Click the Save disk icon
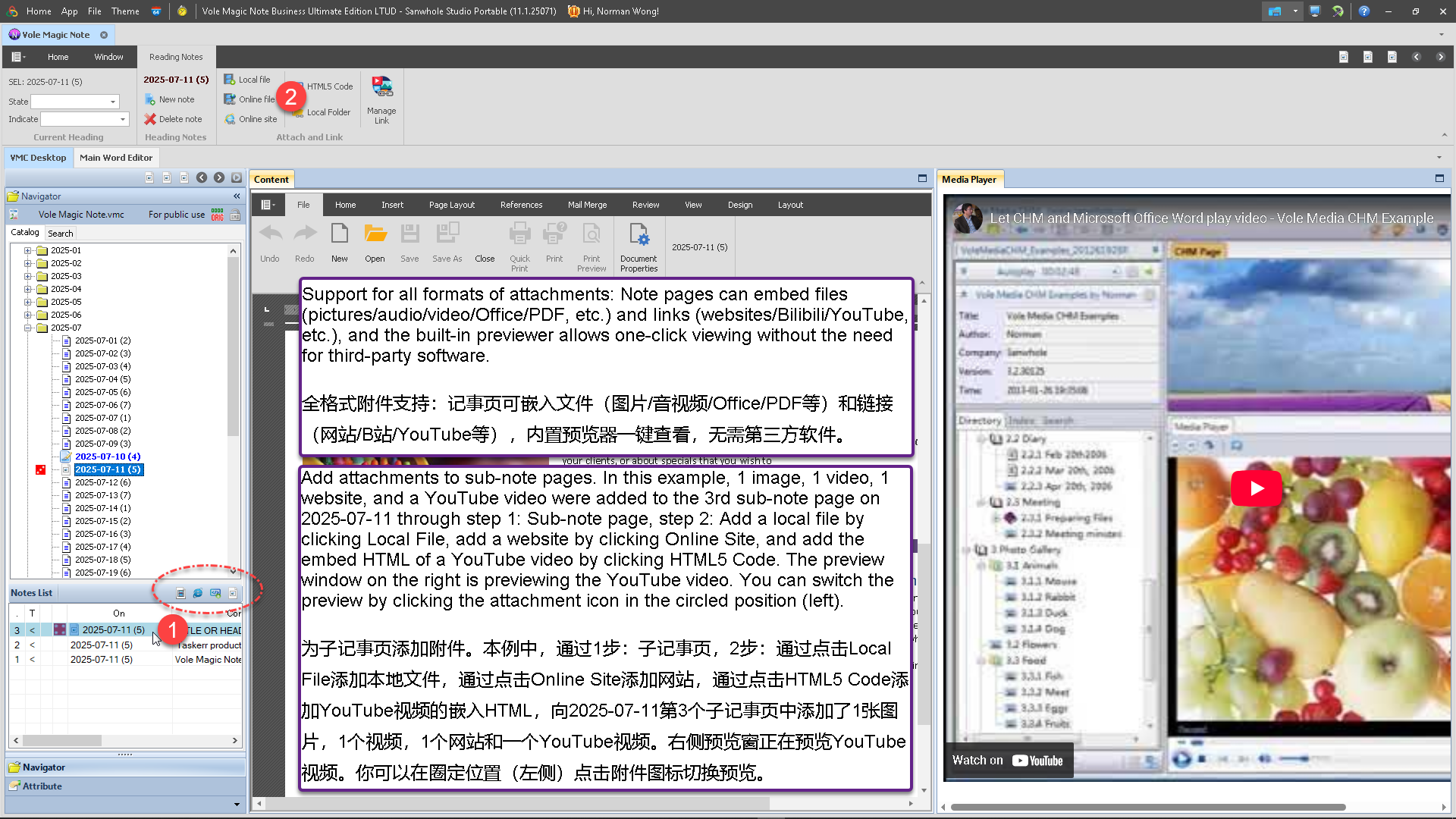The width and height of the screenshot is (1456, 819). tap(409, 234)
